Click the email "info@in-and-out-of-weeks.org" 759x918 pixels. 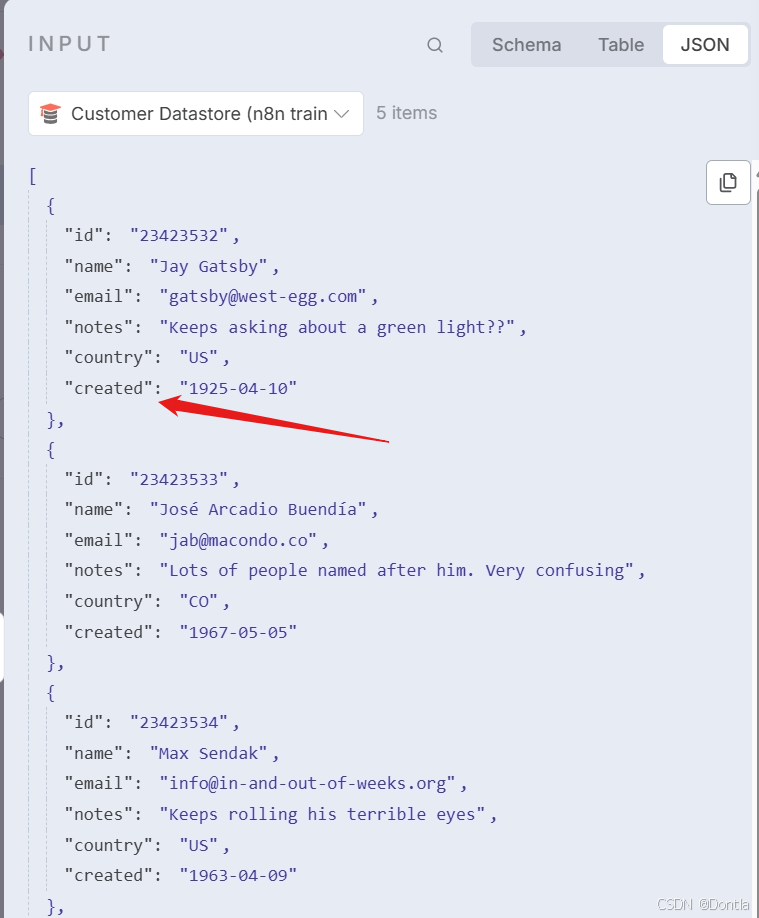[x=307, y=783]
